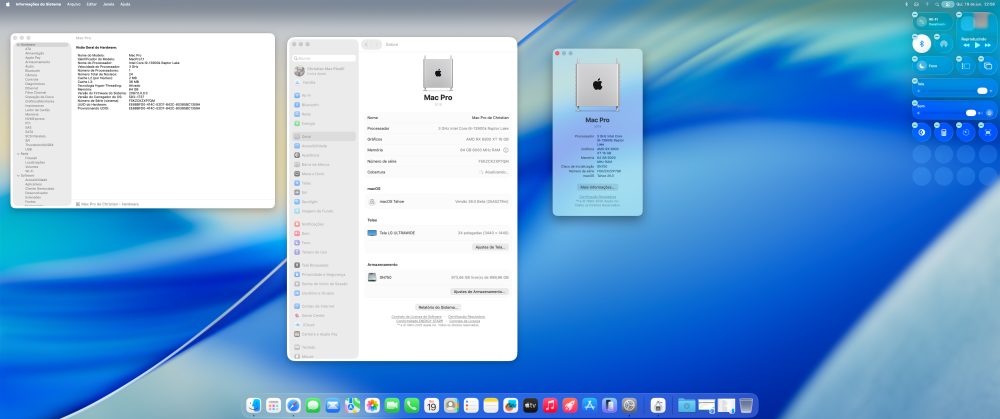The width and height of the screenshot is (1000, 419).
Task: Open Stage Manager control in Control Center
Action: coord(966,65)
